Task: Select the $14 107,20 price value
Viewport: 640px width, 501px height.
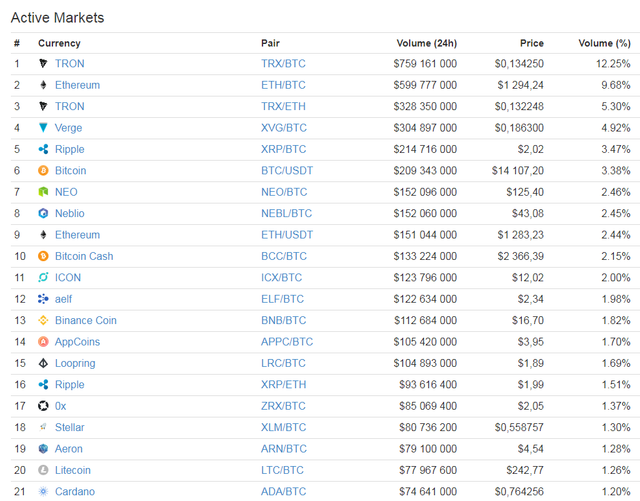Action: pyautogui.click(x=518, y=171)
